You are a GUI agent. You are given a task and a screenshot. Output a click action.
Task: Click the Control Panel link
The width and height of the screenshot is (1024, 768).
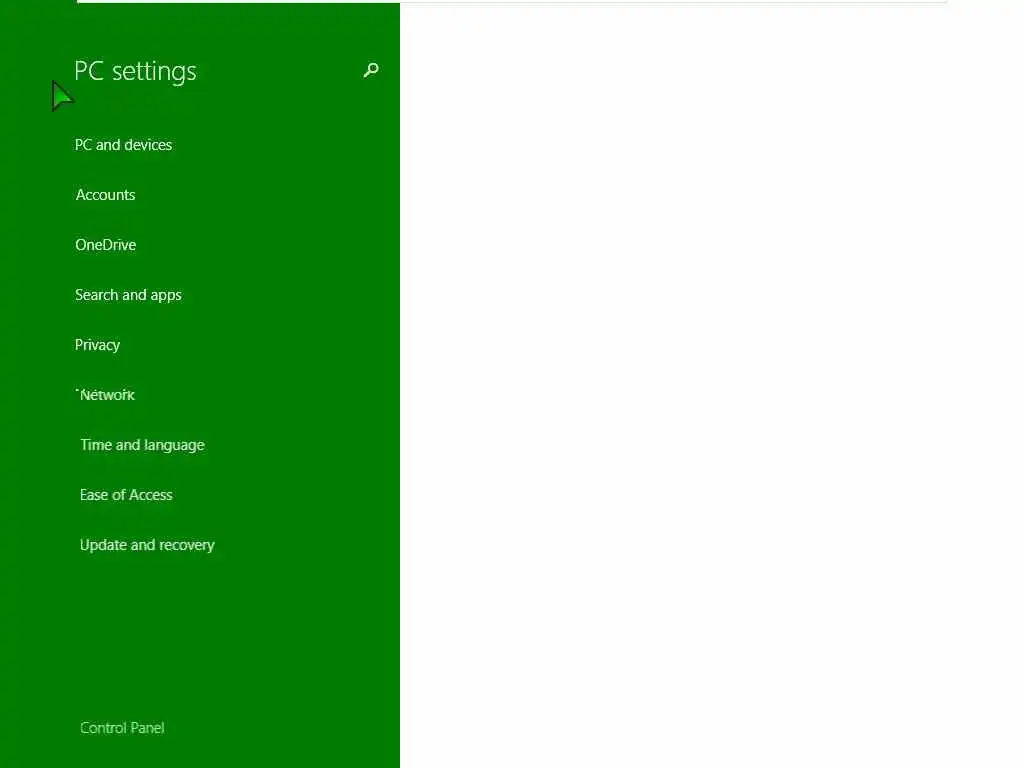click(x=122, y=728)
